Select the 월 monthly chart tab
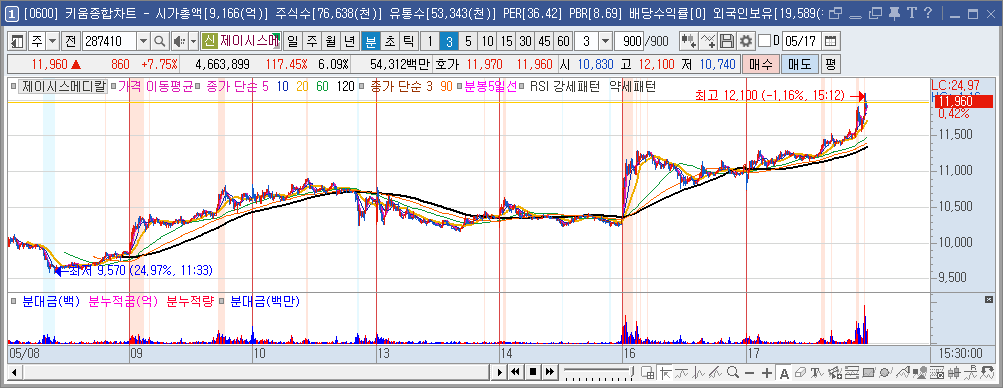Viewport: 1003px width, 388px height. coord(330,42)
